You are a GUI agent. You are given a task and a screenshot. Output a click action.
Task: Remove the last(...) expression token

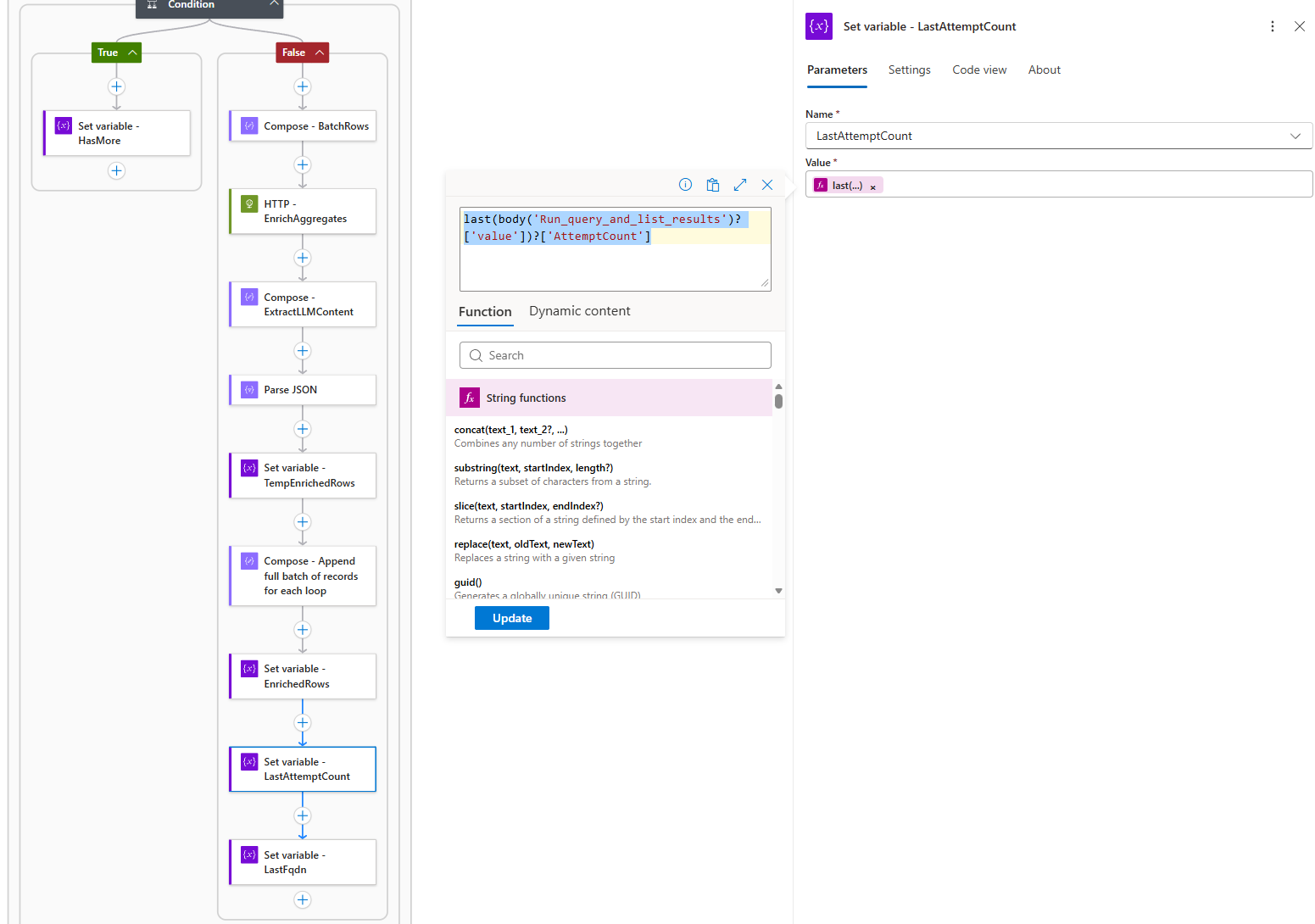pyautogui.click(x=872, y=186)
